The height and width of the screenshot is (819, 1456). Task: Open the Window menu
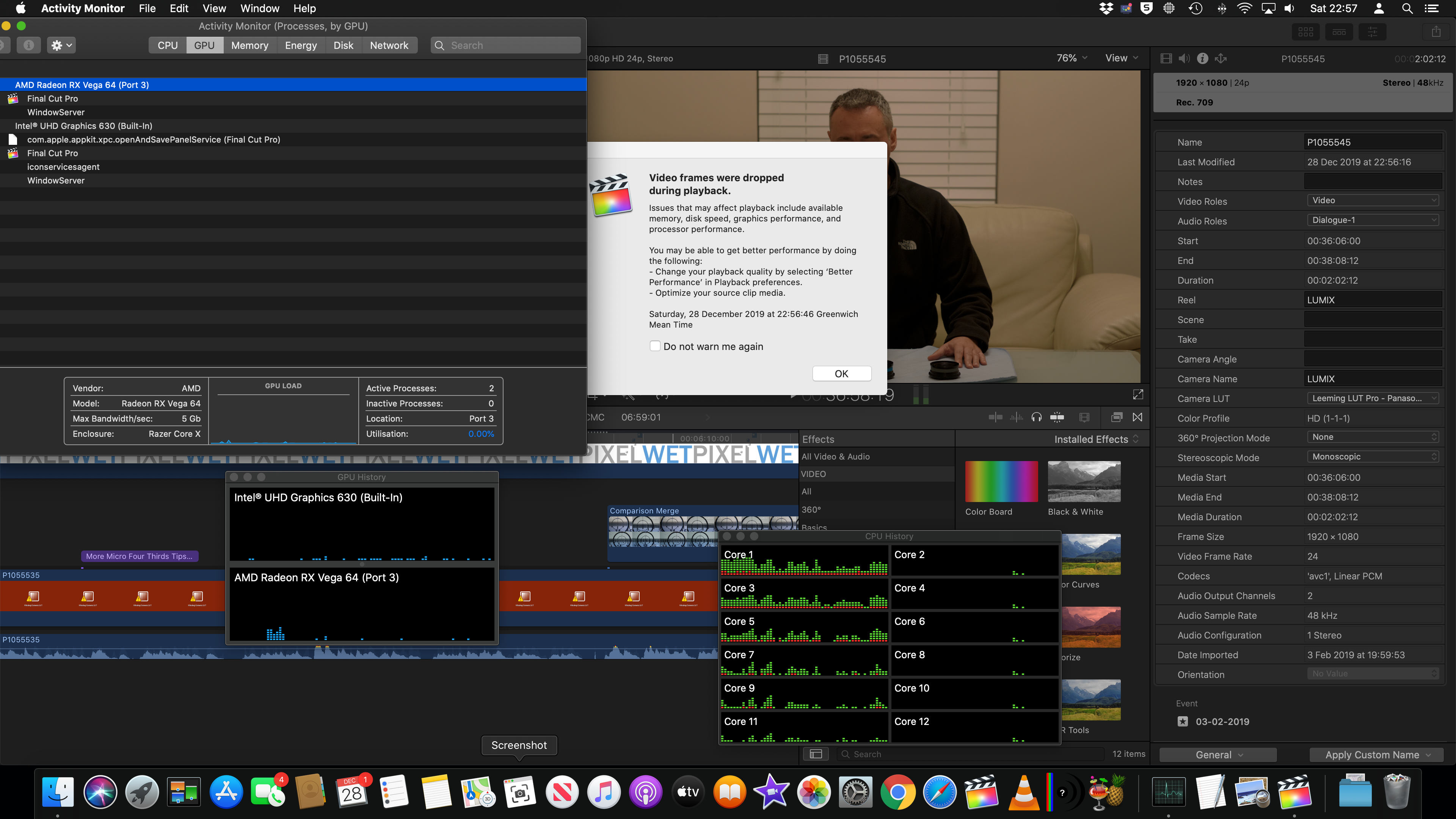[259, 8]
